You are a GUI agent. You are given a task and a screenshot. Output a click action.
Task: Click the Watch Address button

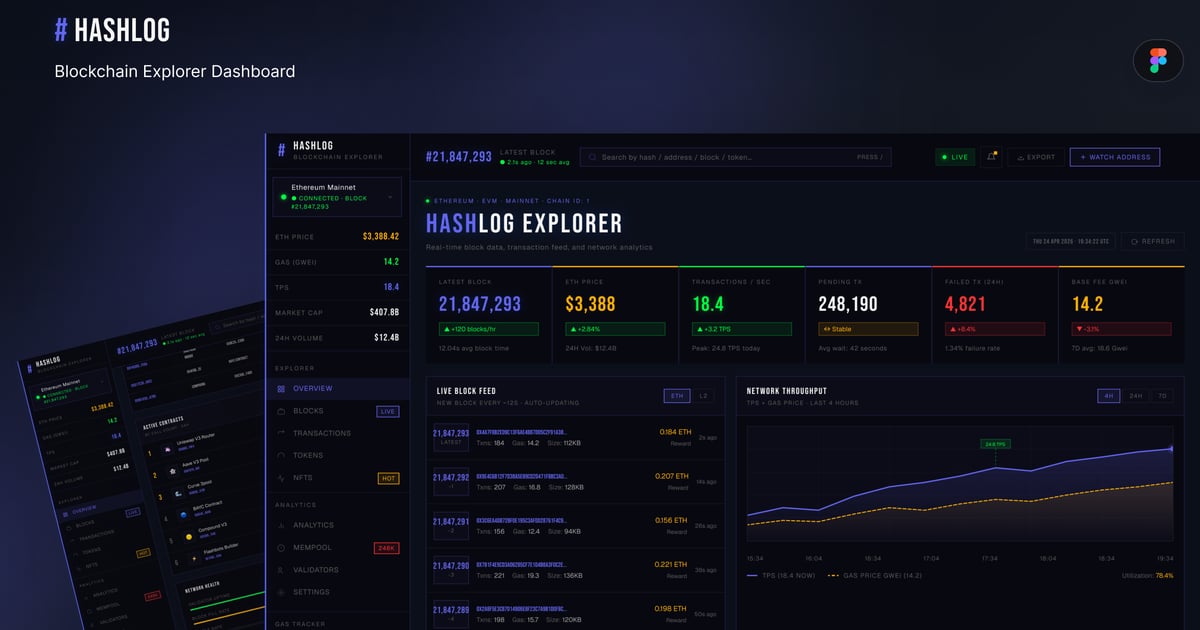click(1116, 157)
